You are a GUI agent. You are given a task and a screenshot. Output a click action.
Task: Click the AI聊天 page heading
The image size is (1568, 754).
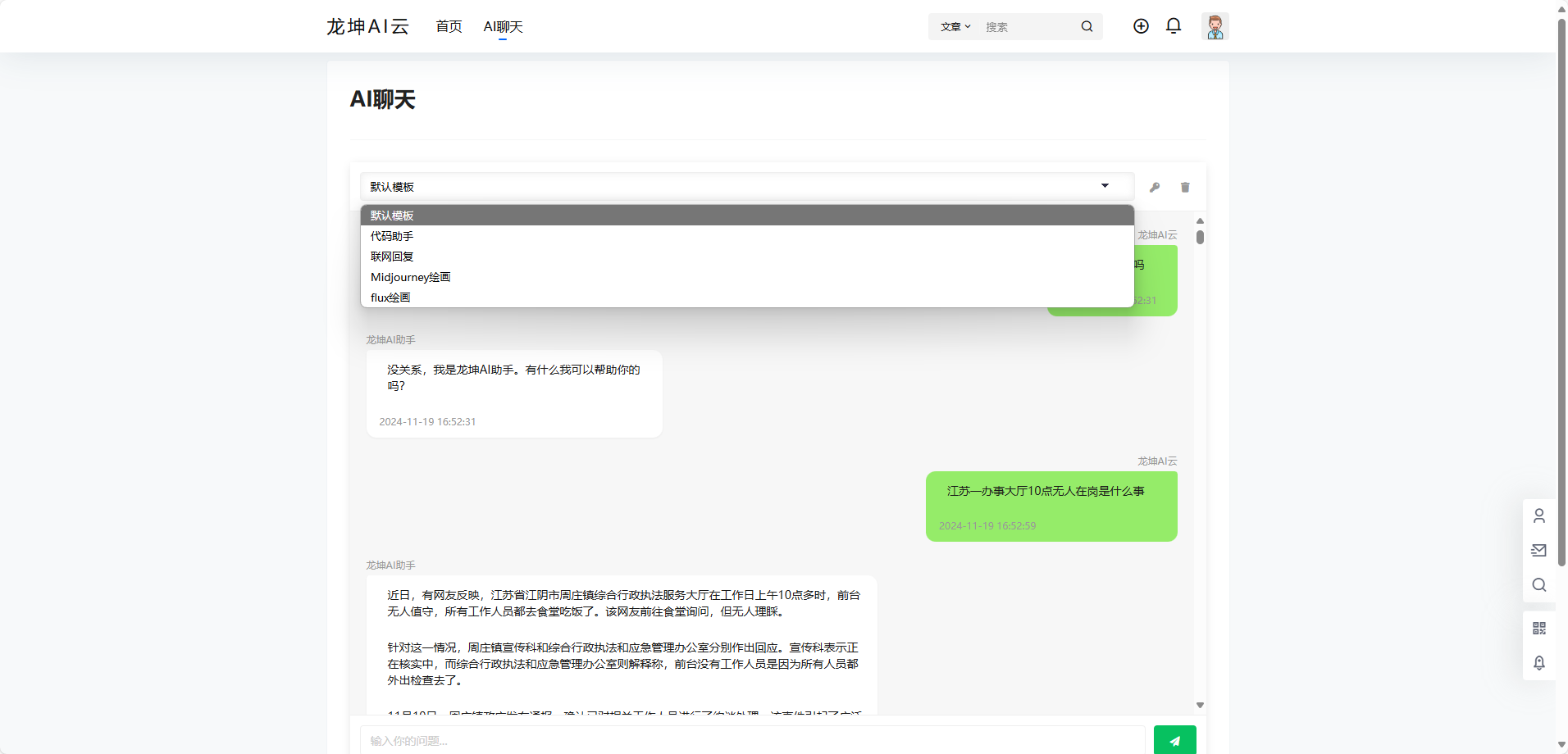click(382, 99)
